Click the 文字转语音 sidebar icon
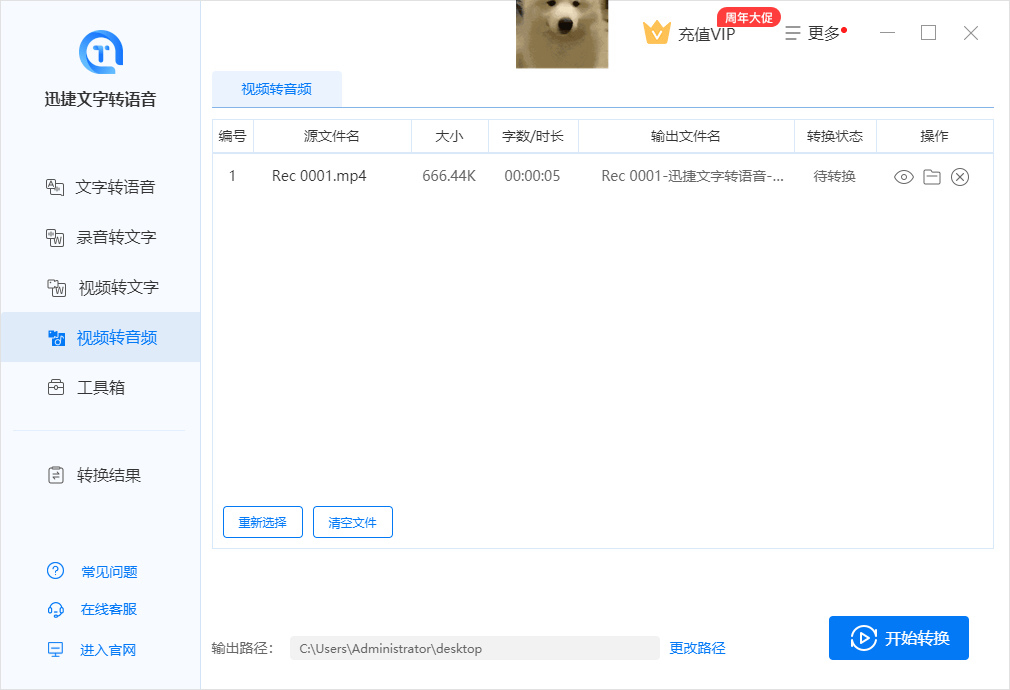 55,187
